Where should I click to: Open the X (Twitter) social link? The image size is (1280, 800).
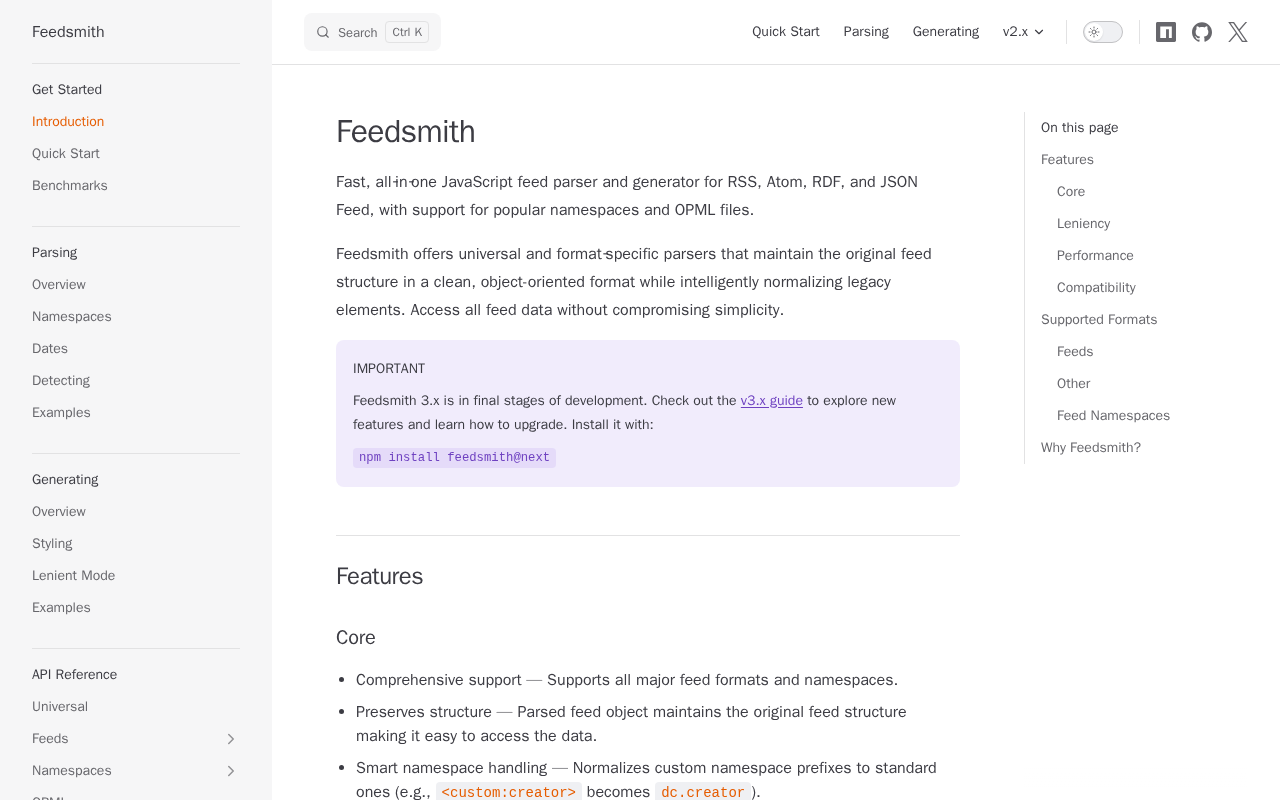1238,32
